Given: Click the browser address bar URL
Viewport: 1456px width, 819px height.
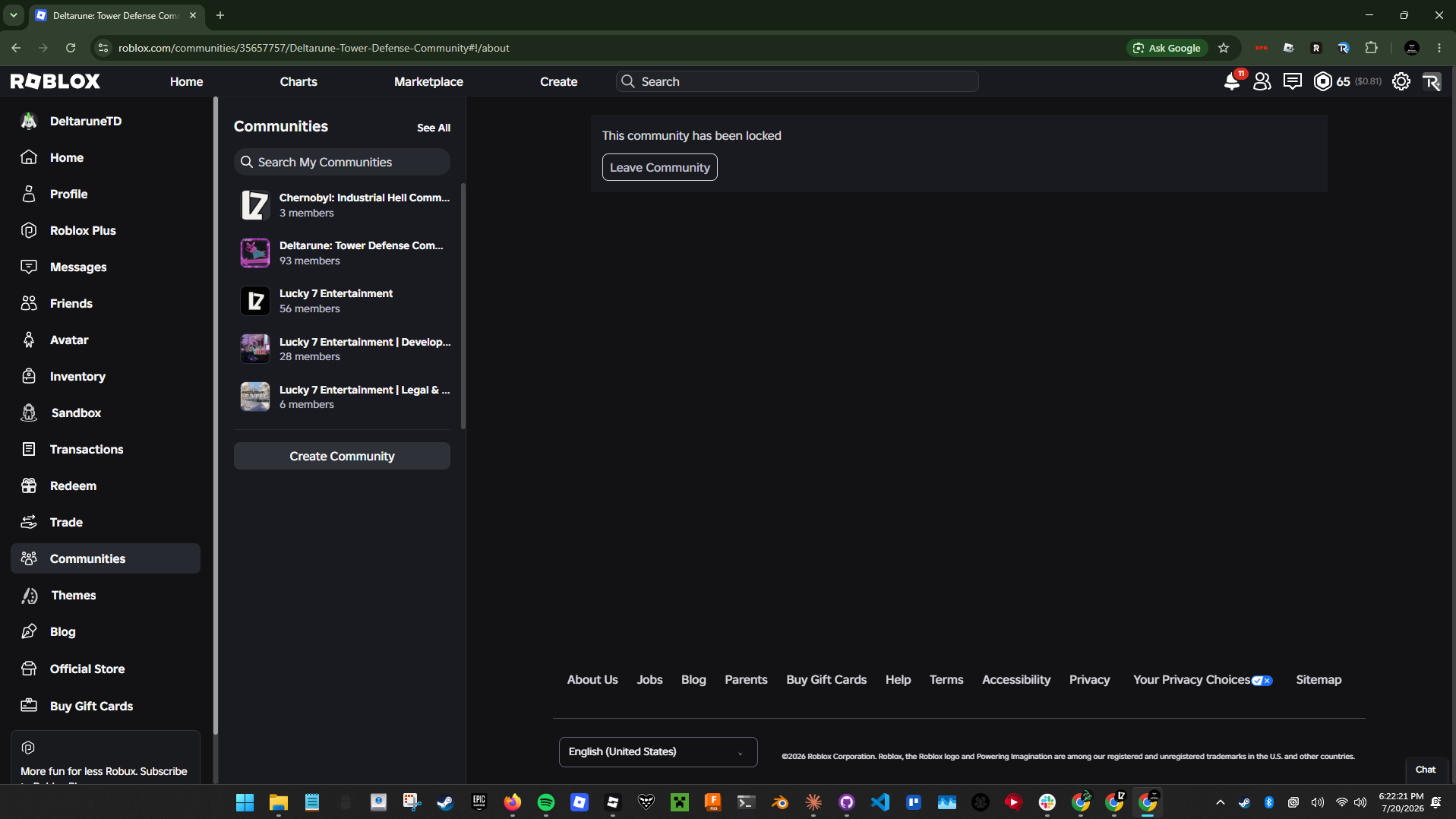Looking at the screenshot, I should 314,48.
